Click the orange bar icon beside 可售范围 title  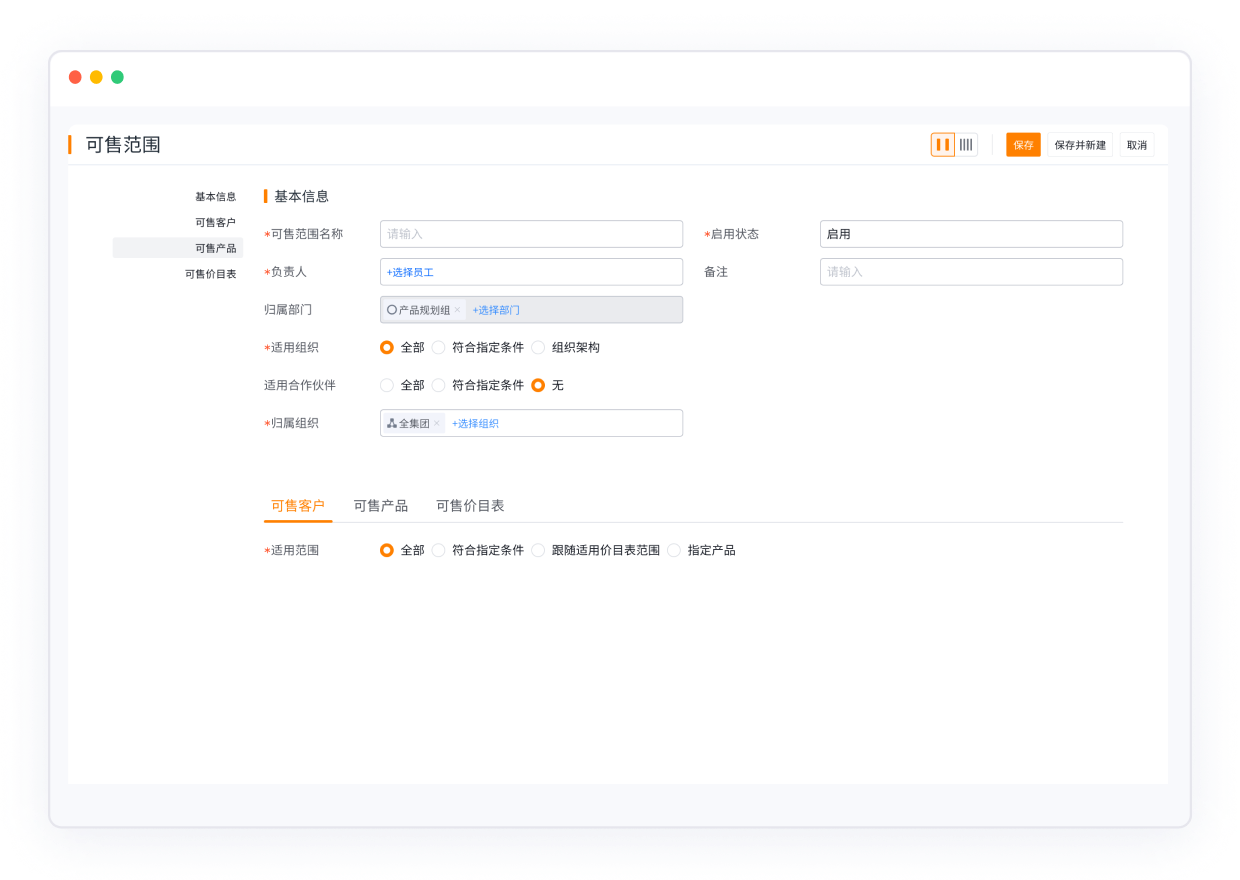coord(68,144)
